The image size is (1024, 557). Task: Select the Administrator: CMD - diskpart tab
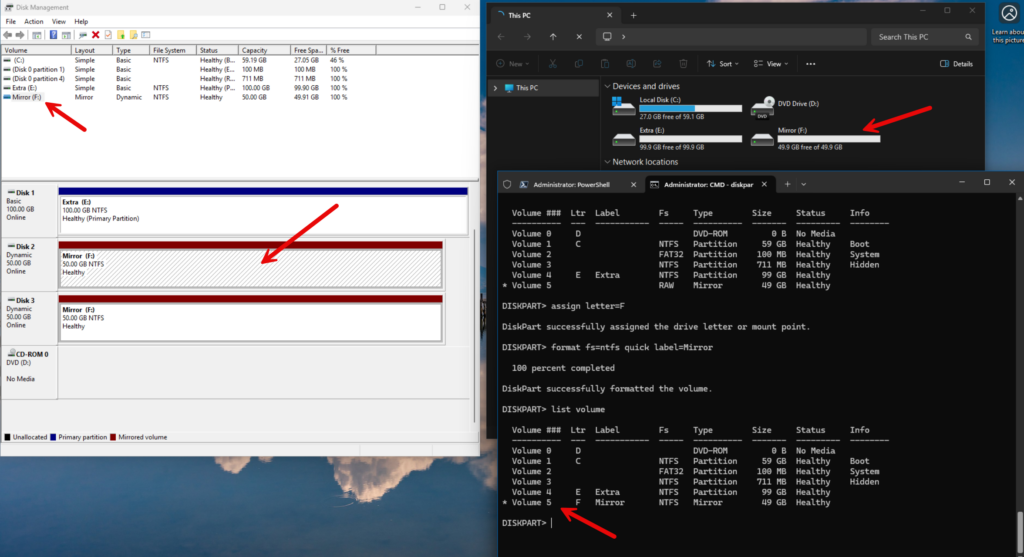(x=708, y=185)
